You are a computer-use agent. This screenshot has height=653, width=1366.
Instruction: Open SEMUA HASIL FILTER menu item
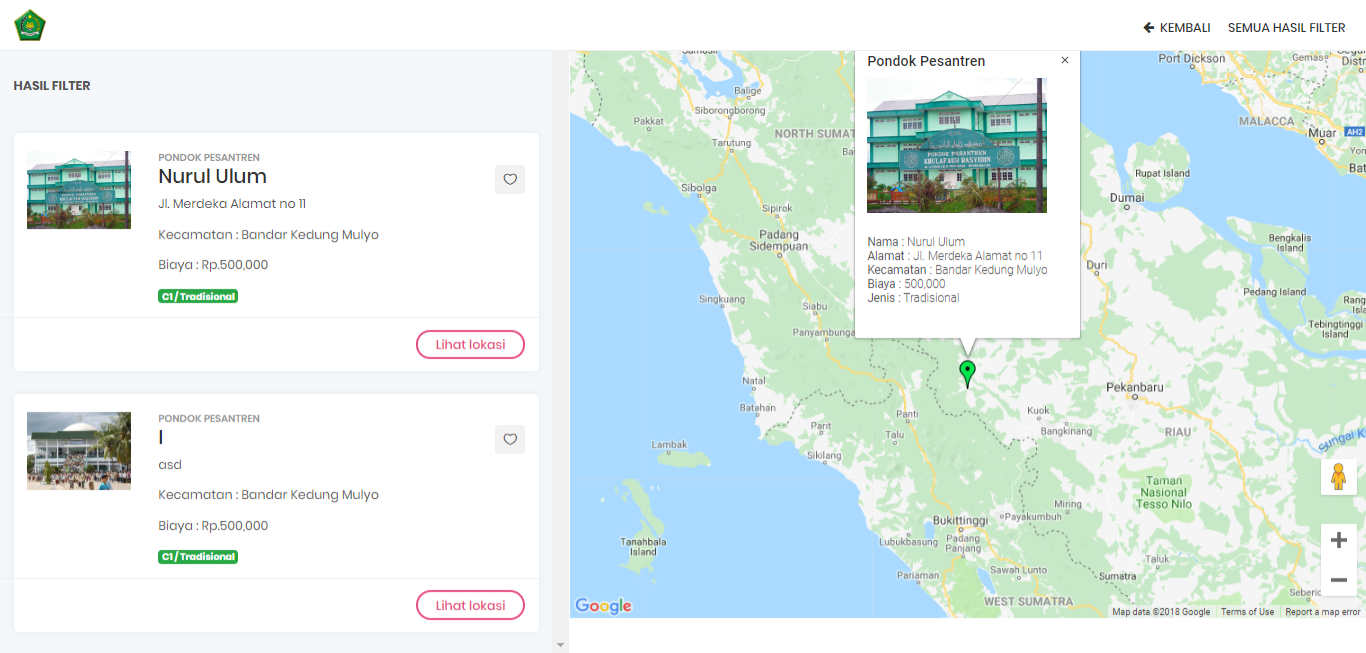coord(1286,28)
